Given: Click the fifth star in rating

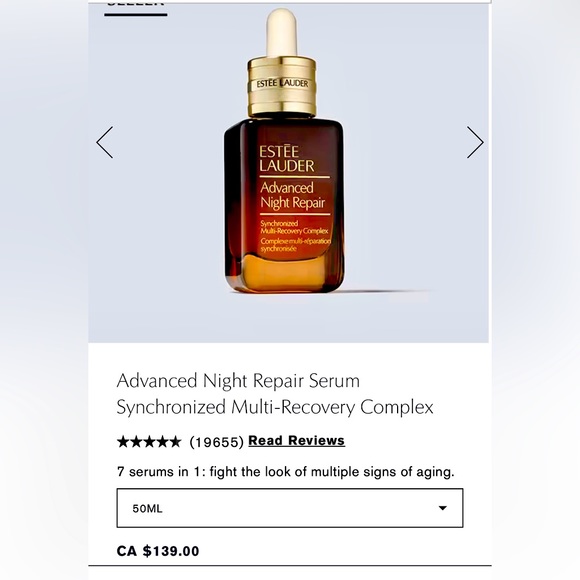Looking at the screenshot, I should point(176,442).
